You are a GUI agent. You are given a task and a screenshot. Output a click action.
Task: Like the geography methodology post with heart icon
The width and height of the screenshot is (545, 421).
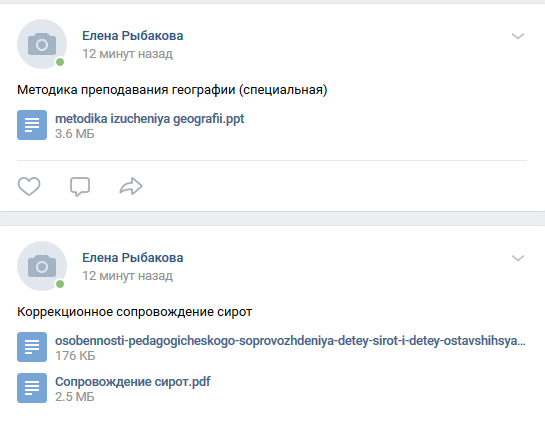click(29, 186)
